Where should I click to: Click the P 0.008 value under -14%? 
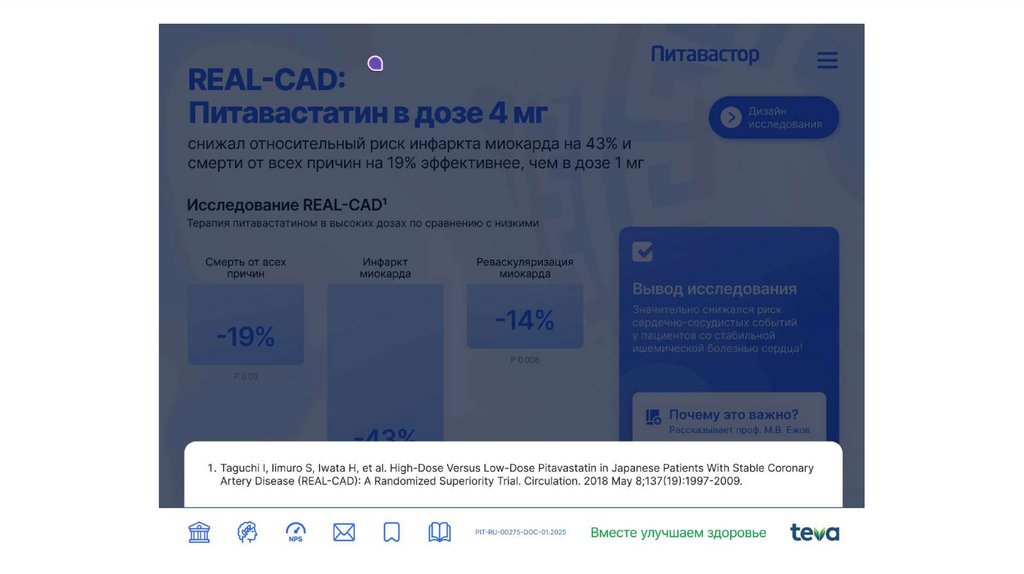pyautogui.click(x=525, y=360)
